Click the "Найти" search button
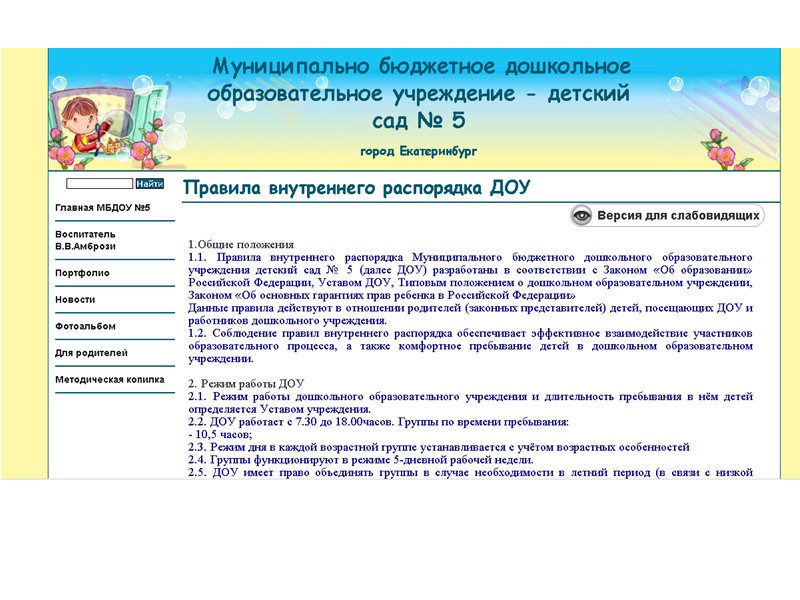 [149, 184]
